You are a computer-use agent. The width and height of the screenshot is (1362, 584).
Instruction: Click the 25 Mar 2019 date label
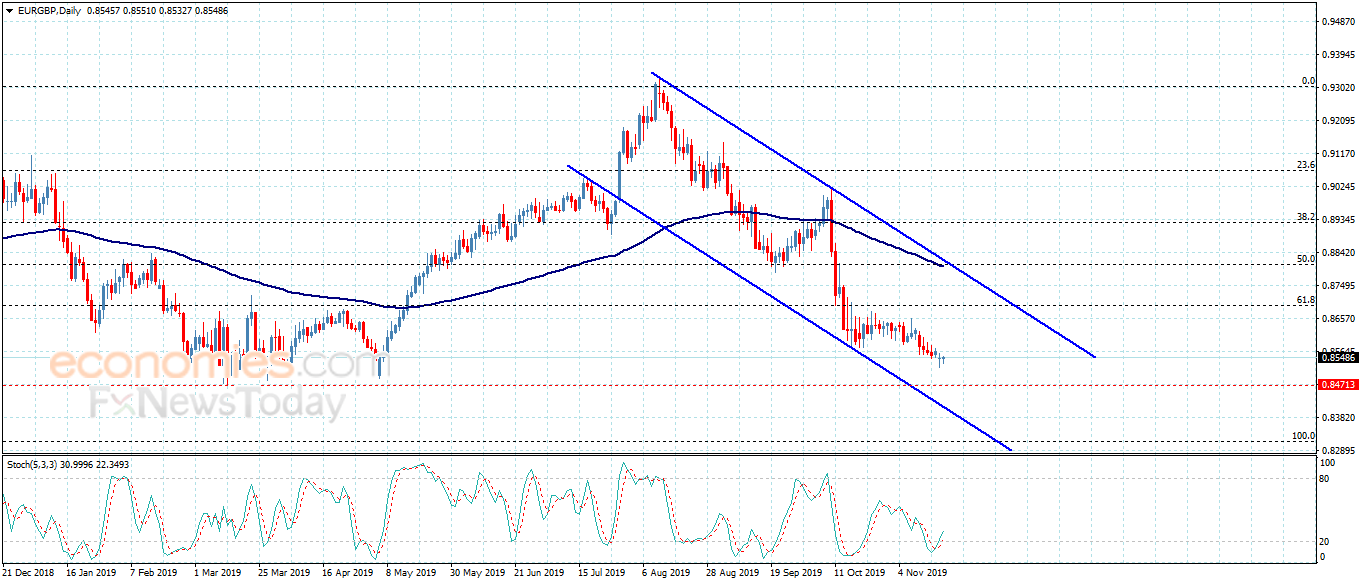pyautogui.click(x=284, y=574)
